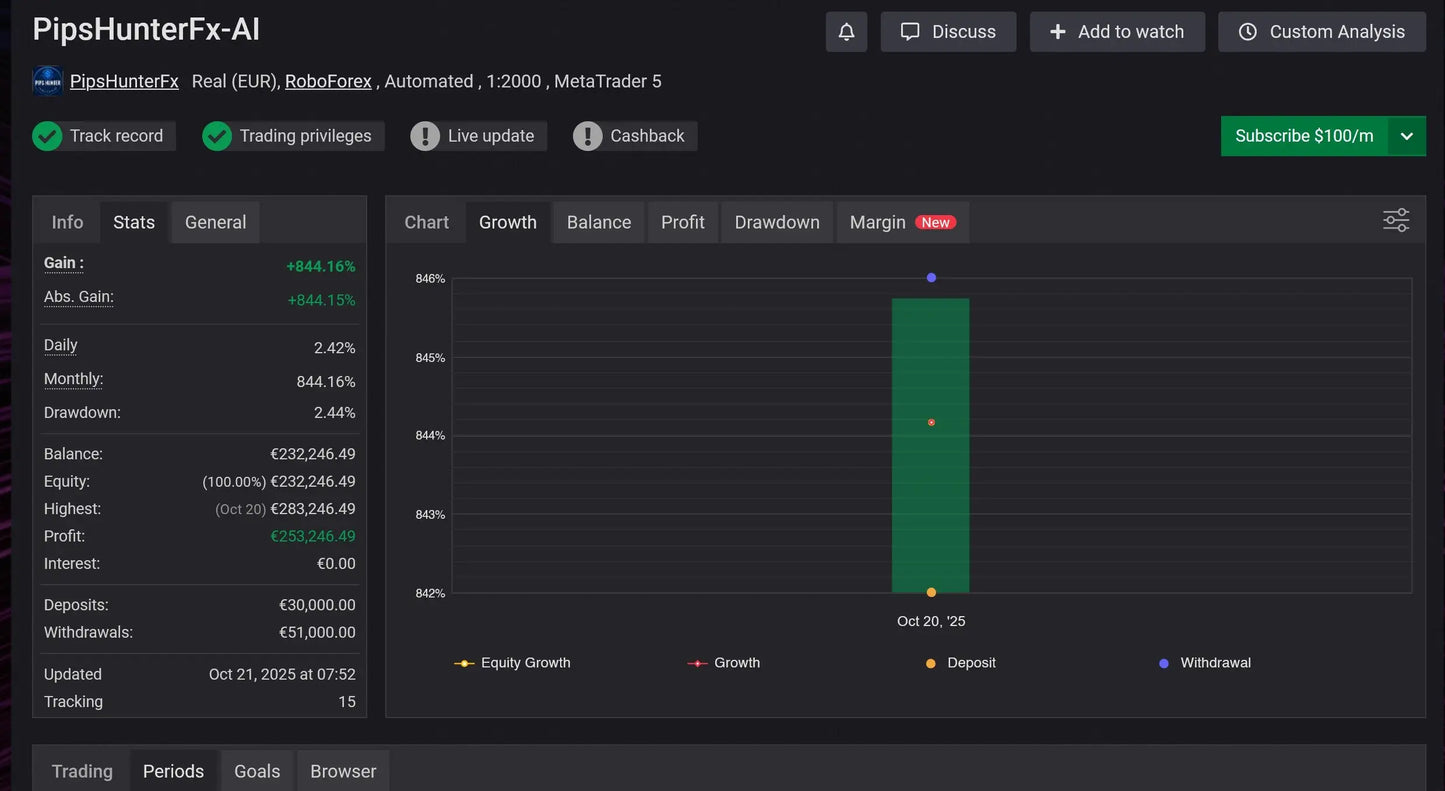1445x791 pixels.
Task: Click the Abs. Gain label
Action: point(79,297)
